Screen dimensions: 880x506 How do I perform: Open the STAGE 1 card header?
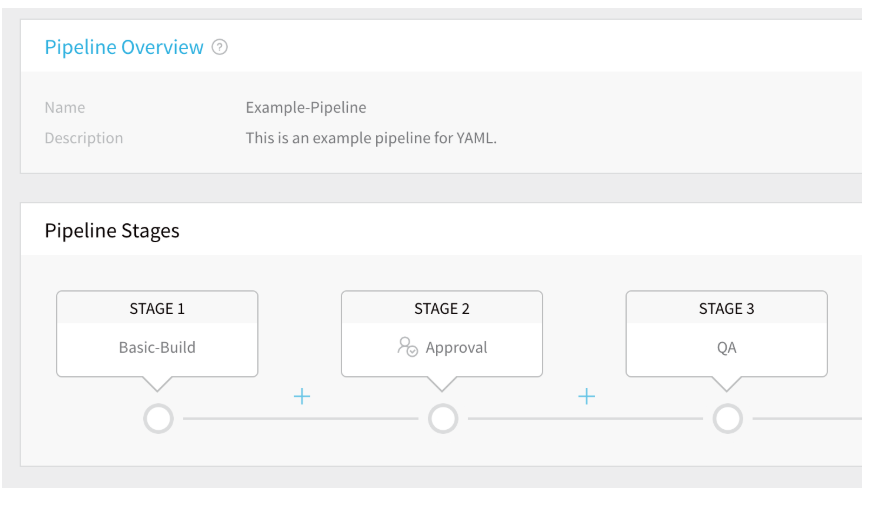(x=157, y=308)
